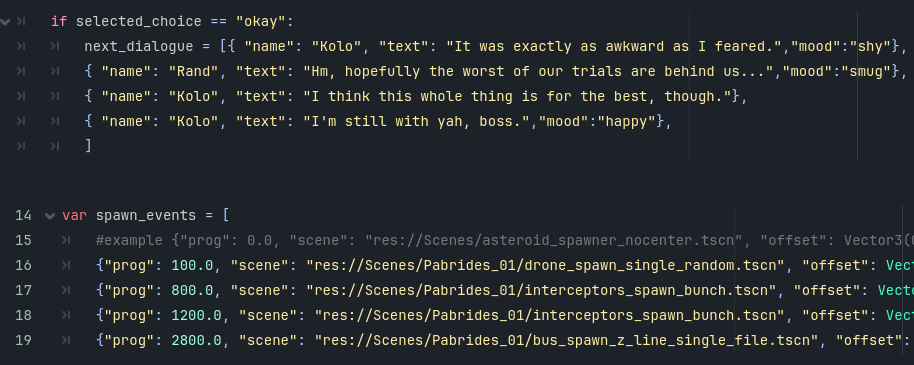
Task: Click the 'var' keyword before spawn_events
Action: (75, 215)
